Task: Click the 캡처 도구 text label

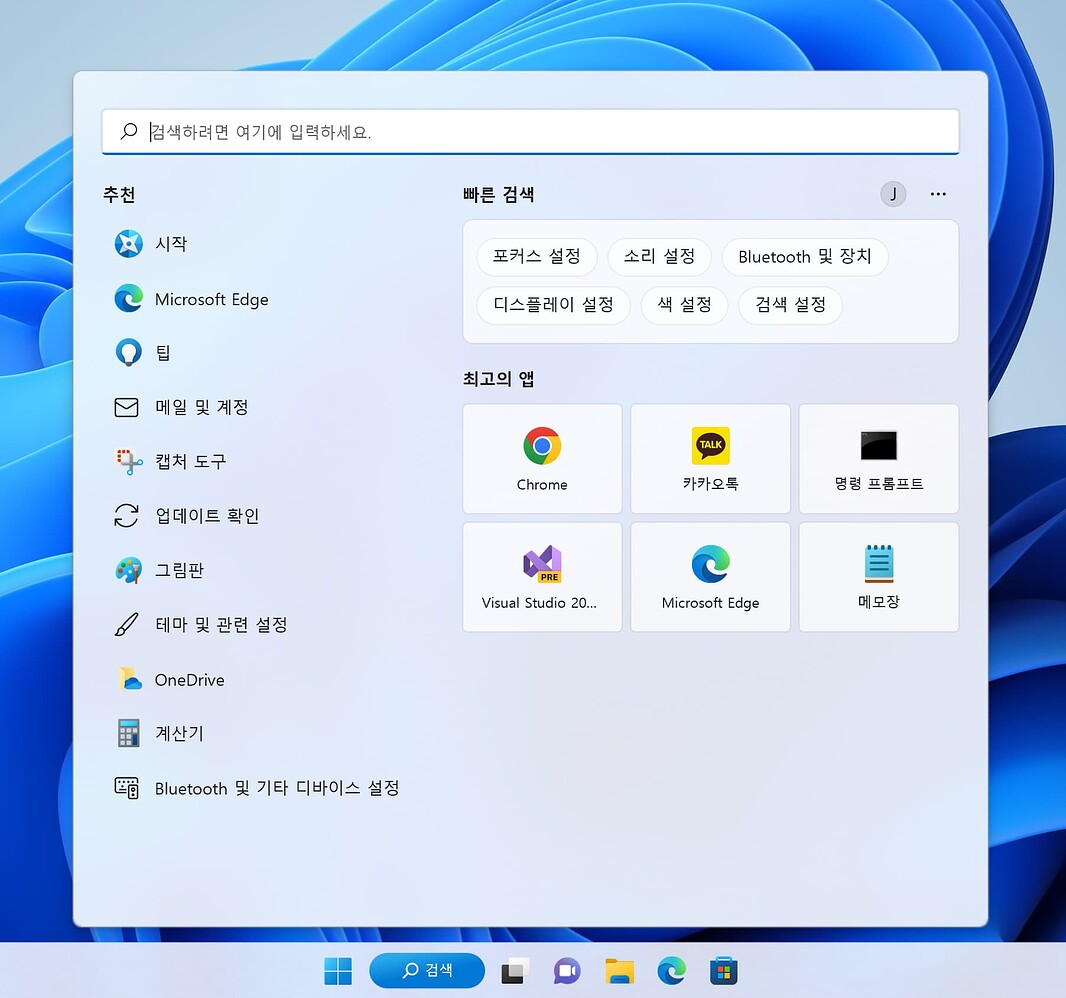Action: click(190, 462)
